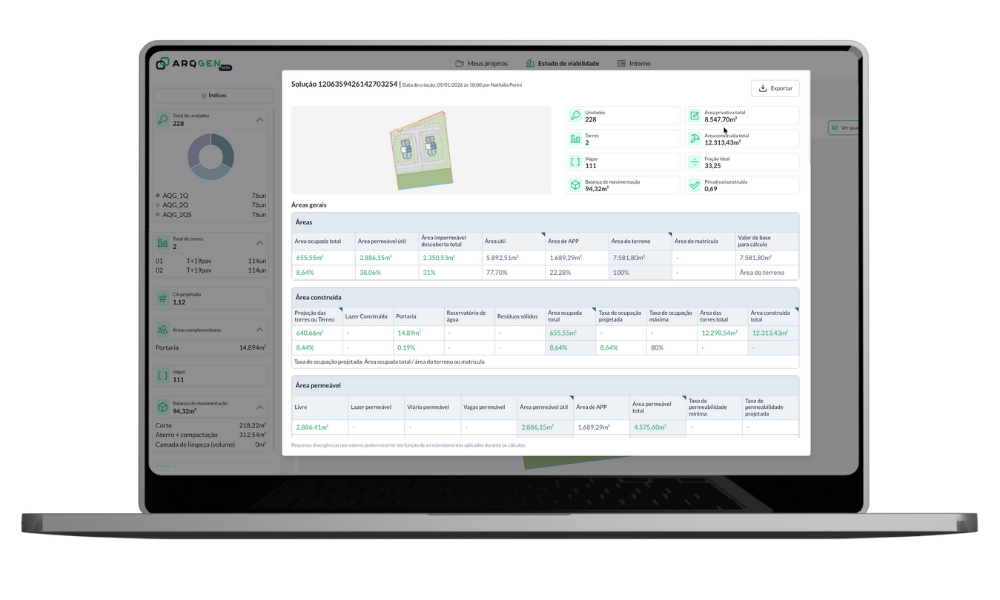Viewport: 1000px width, 600px height.
Task: Click the key icon beside Unidades in the modal
Action: click(575, 116)
